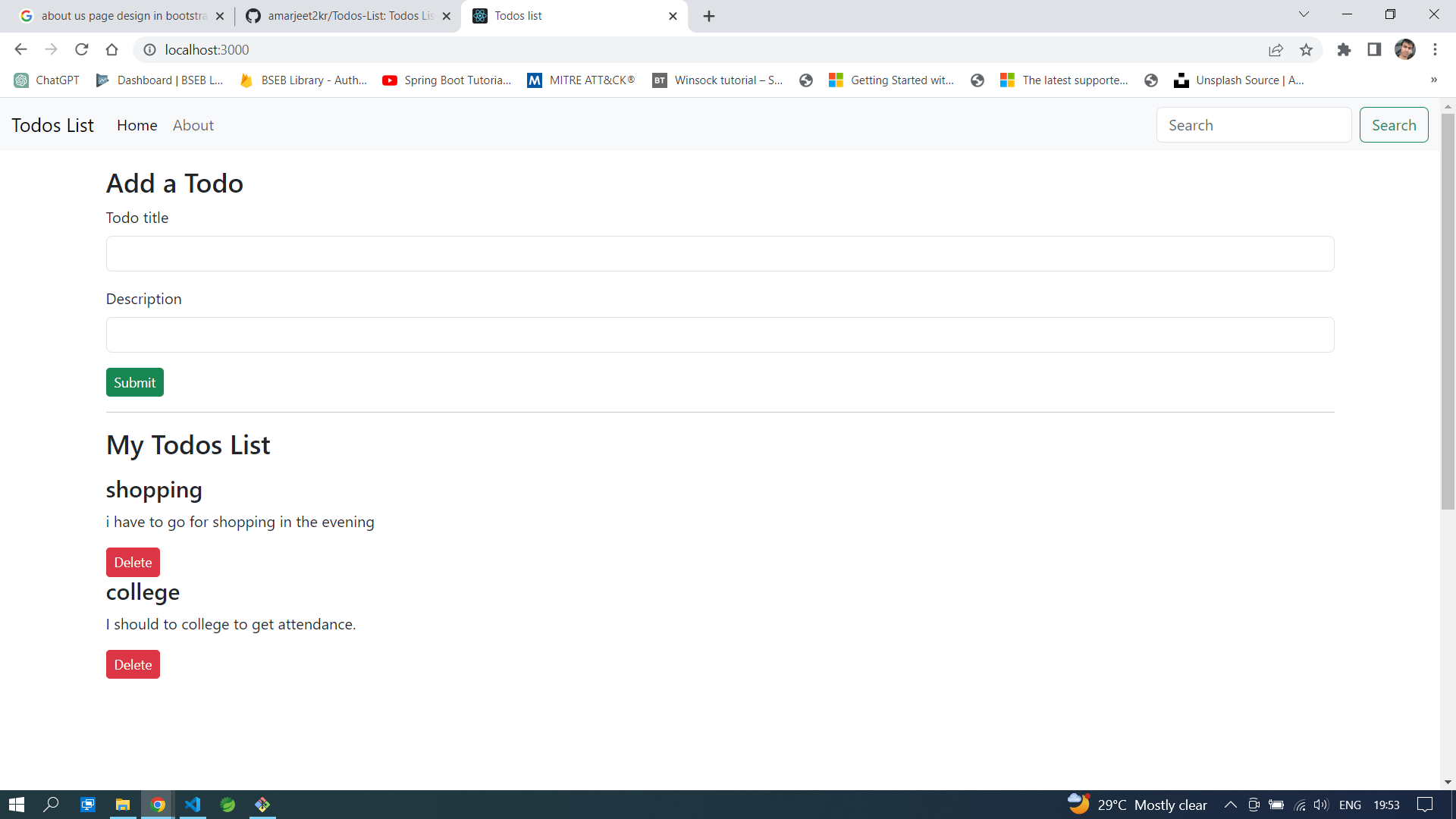Open the share page icon
Image resolution: width=1456 pixels, height=819 pixels.
point(1276,49)
